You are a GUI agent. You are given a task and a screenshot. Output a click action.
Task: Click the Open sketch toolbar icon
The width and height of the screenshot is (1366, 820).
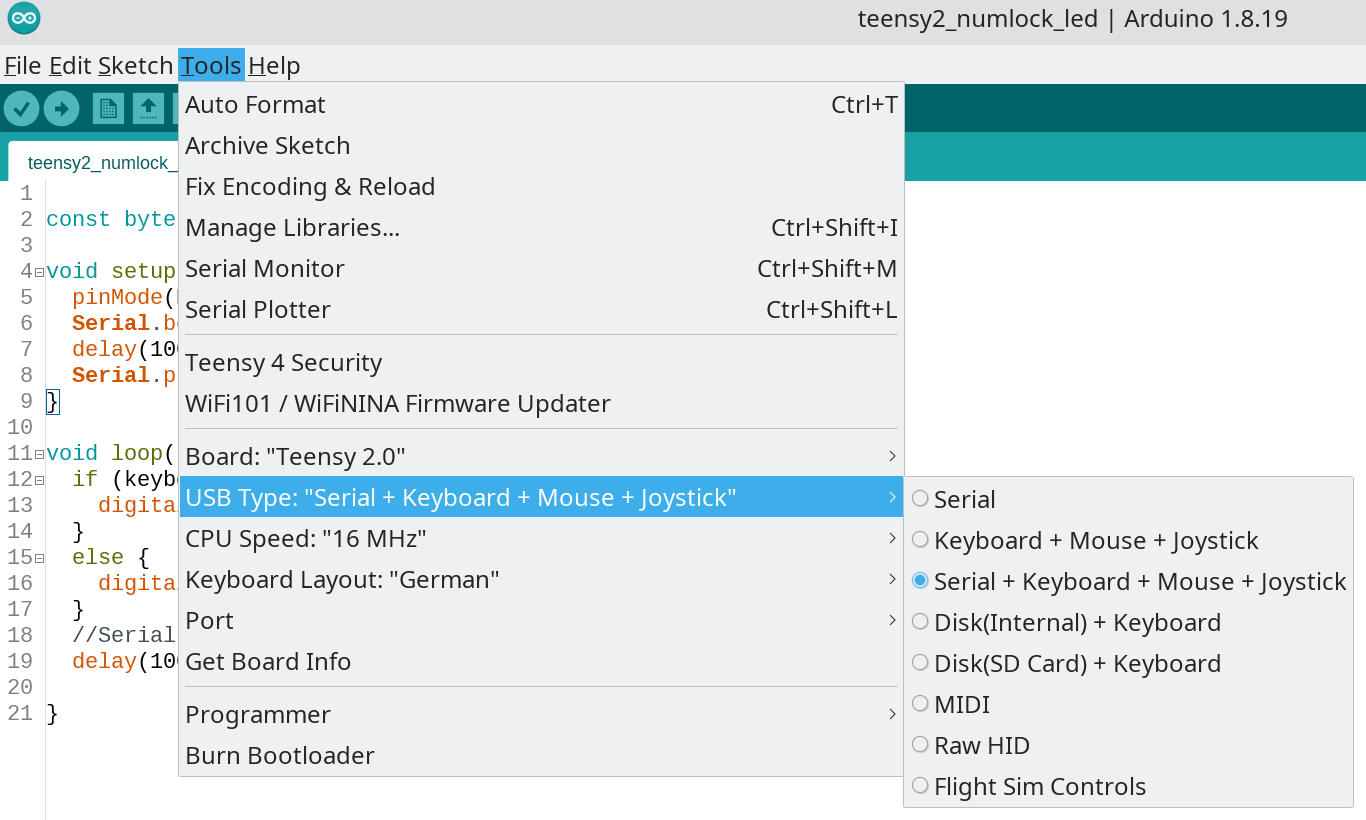coord(148,108)
